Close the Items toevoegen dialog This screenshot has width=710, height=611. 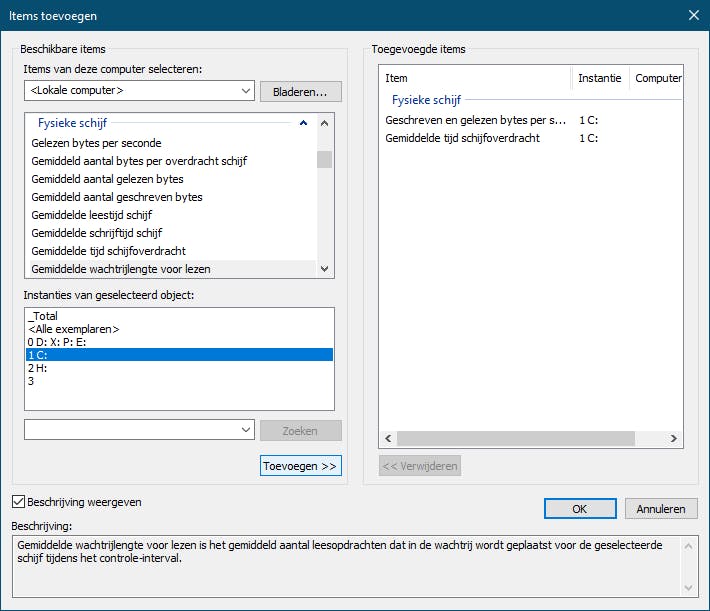click(694, 15)
